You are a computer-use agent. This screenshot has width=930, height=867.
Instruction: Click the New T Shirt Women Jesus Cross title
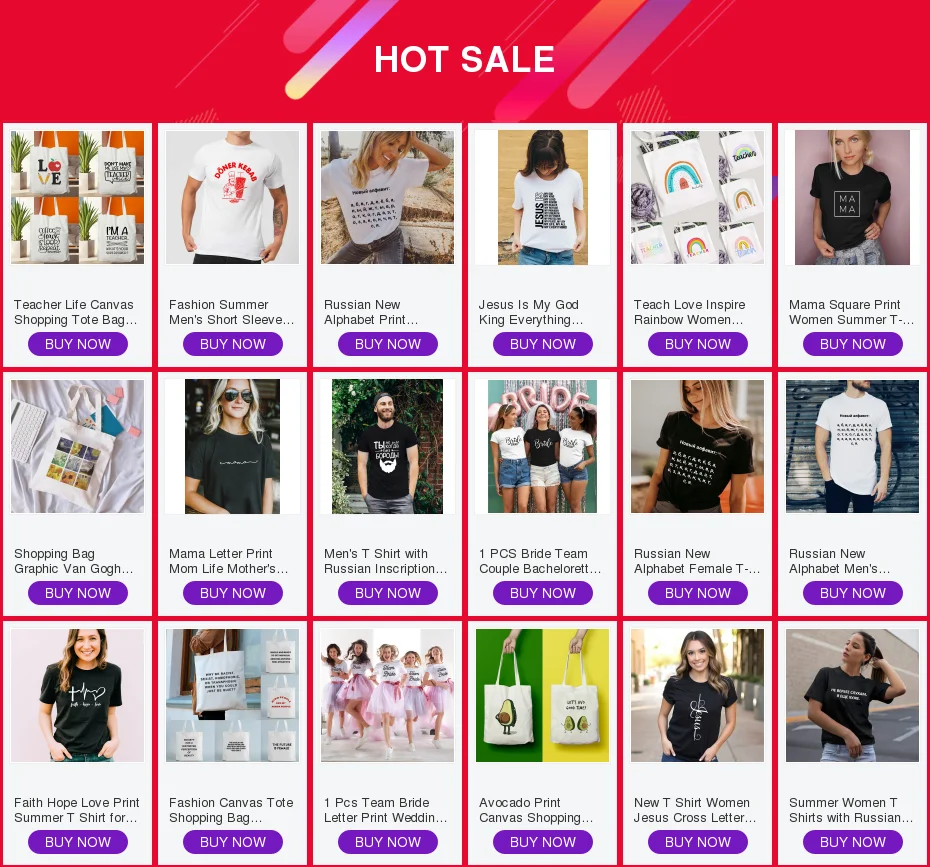coord(695,810)
